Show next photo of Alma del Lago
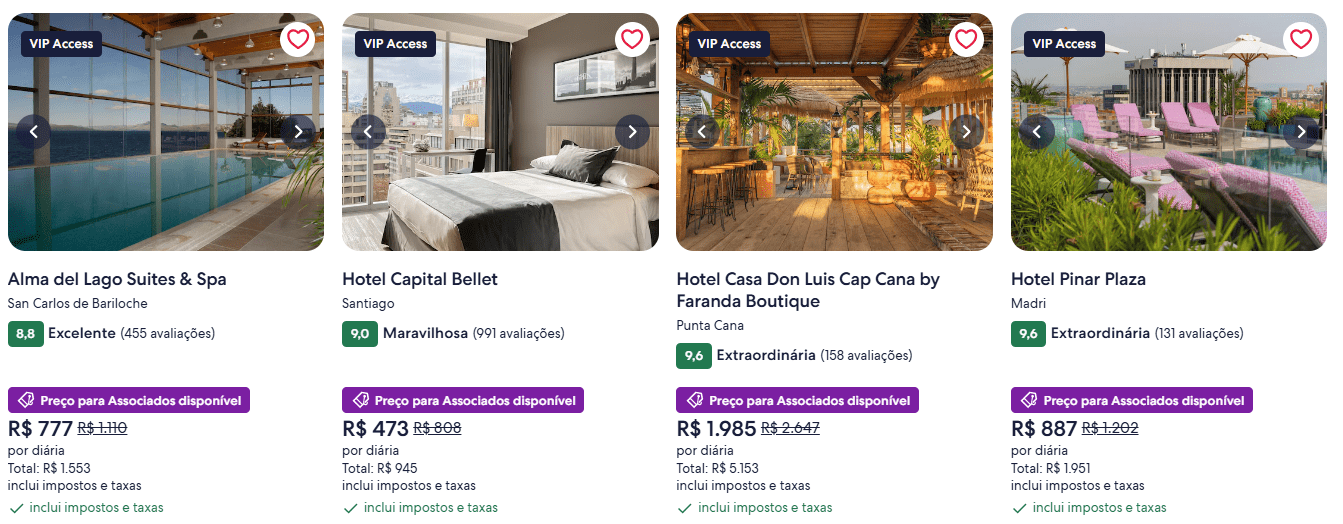This screenshot has height=524, width=1343. [x=298, y=131]
